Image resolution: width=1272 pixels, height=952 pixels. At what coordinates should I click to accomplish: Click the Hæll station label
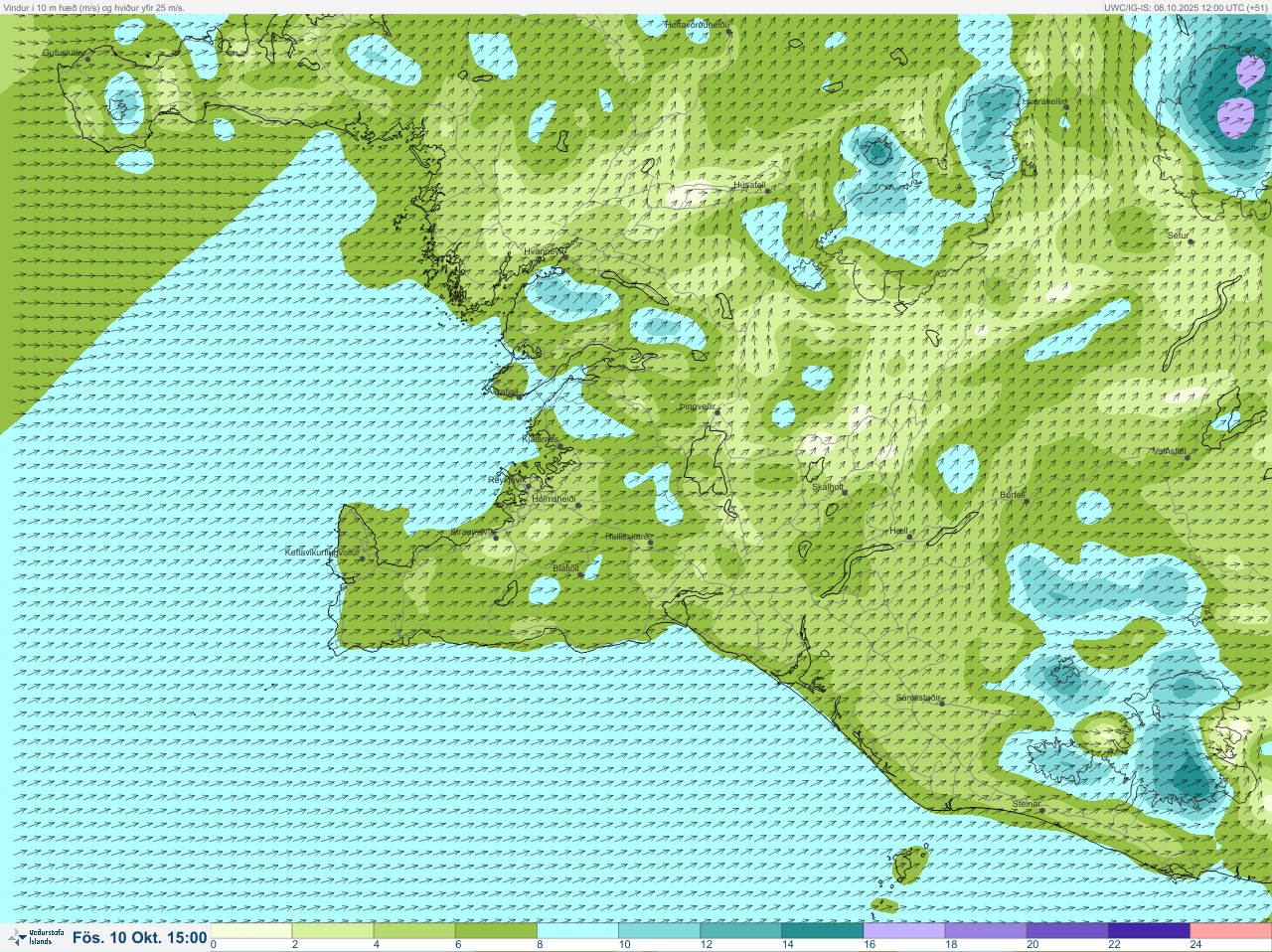pyautogui.click(x=899, y=532)
